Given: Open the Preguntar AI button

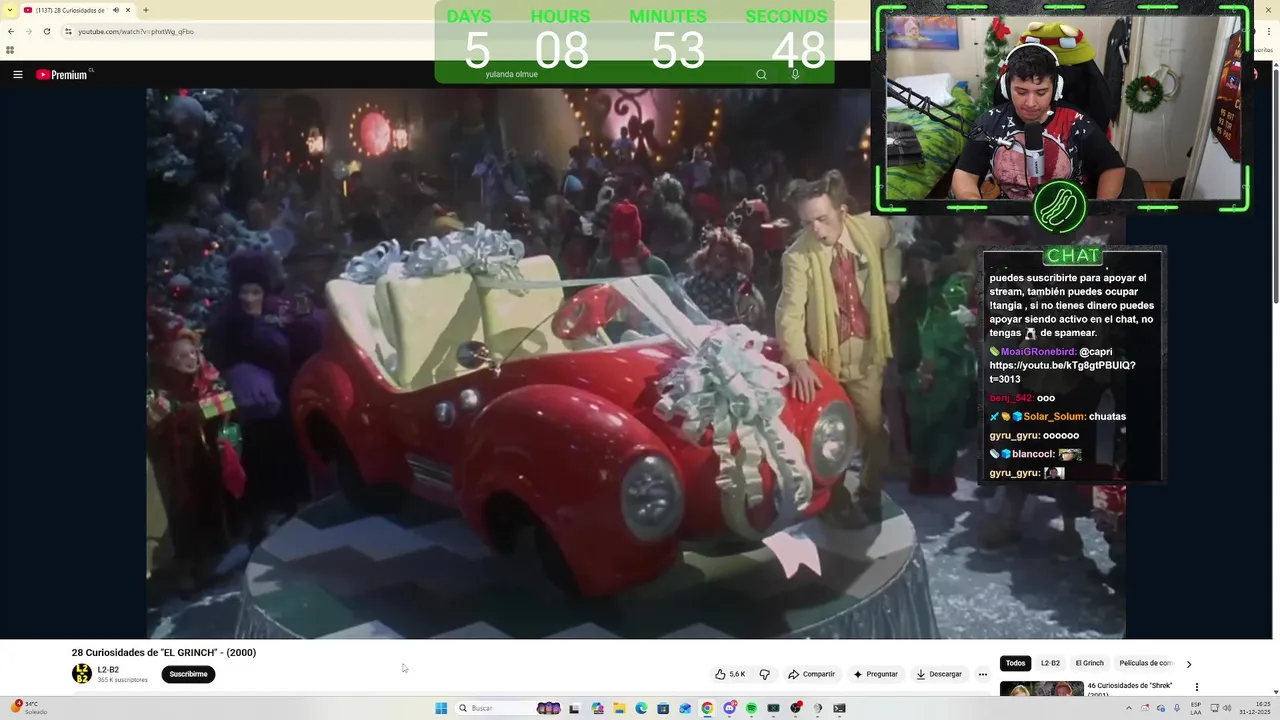Looking at the screenshot, I should pyautogui.click(x=875, y=674).
